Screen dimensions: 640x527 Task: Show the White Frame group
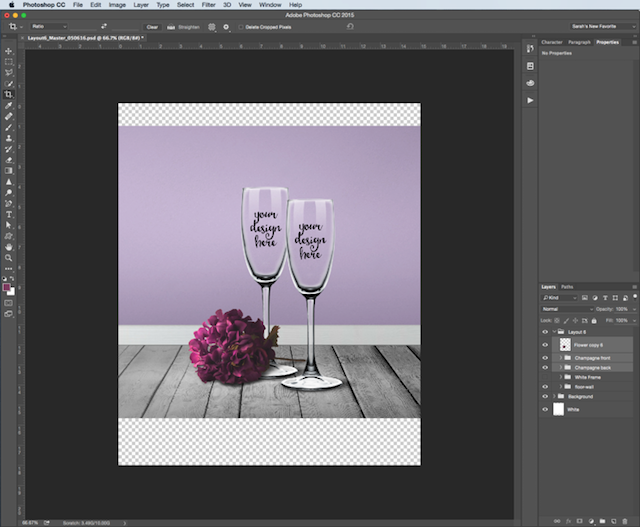click(545, 377)
